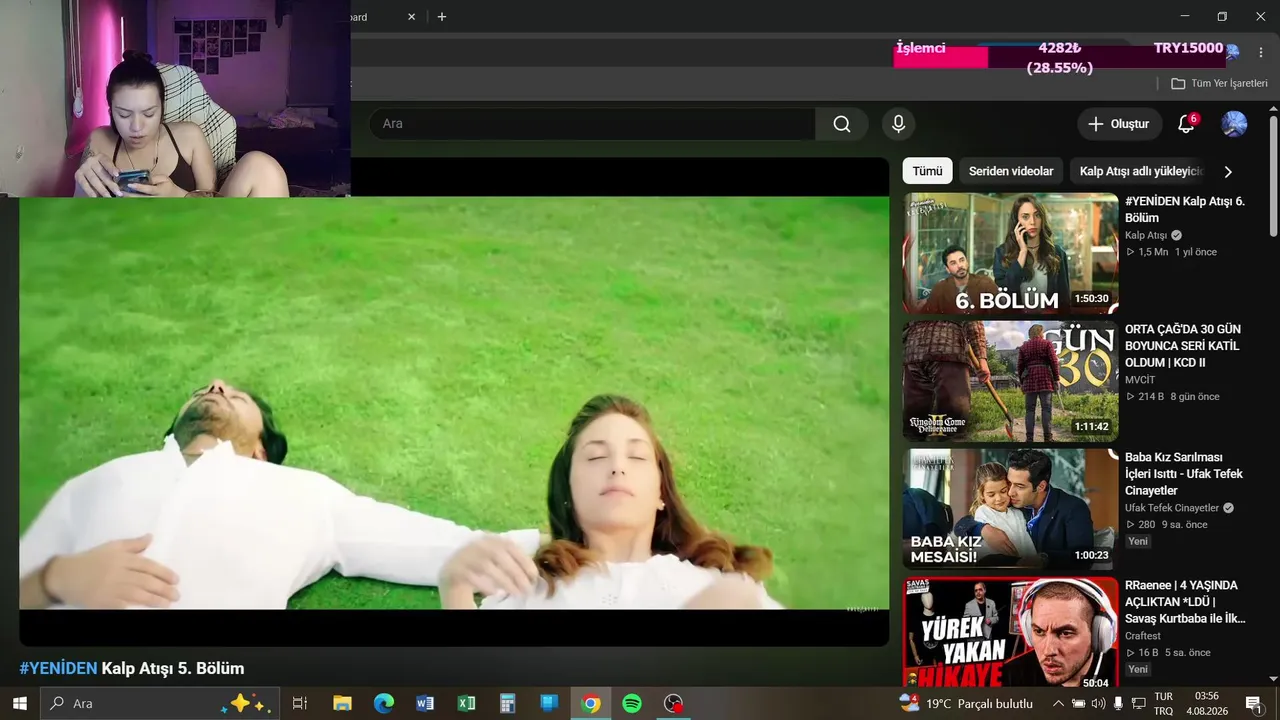Open the Yürek Yakan Hikaye thumbnail
The height and width of the screenshot is (720, 1280).
point(1010,632)
